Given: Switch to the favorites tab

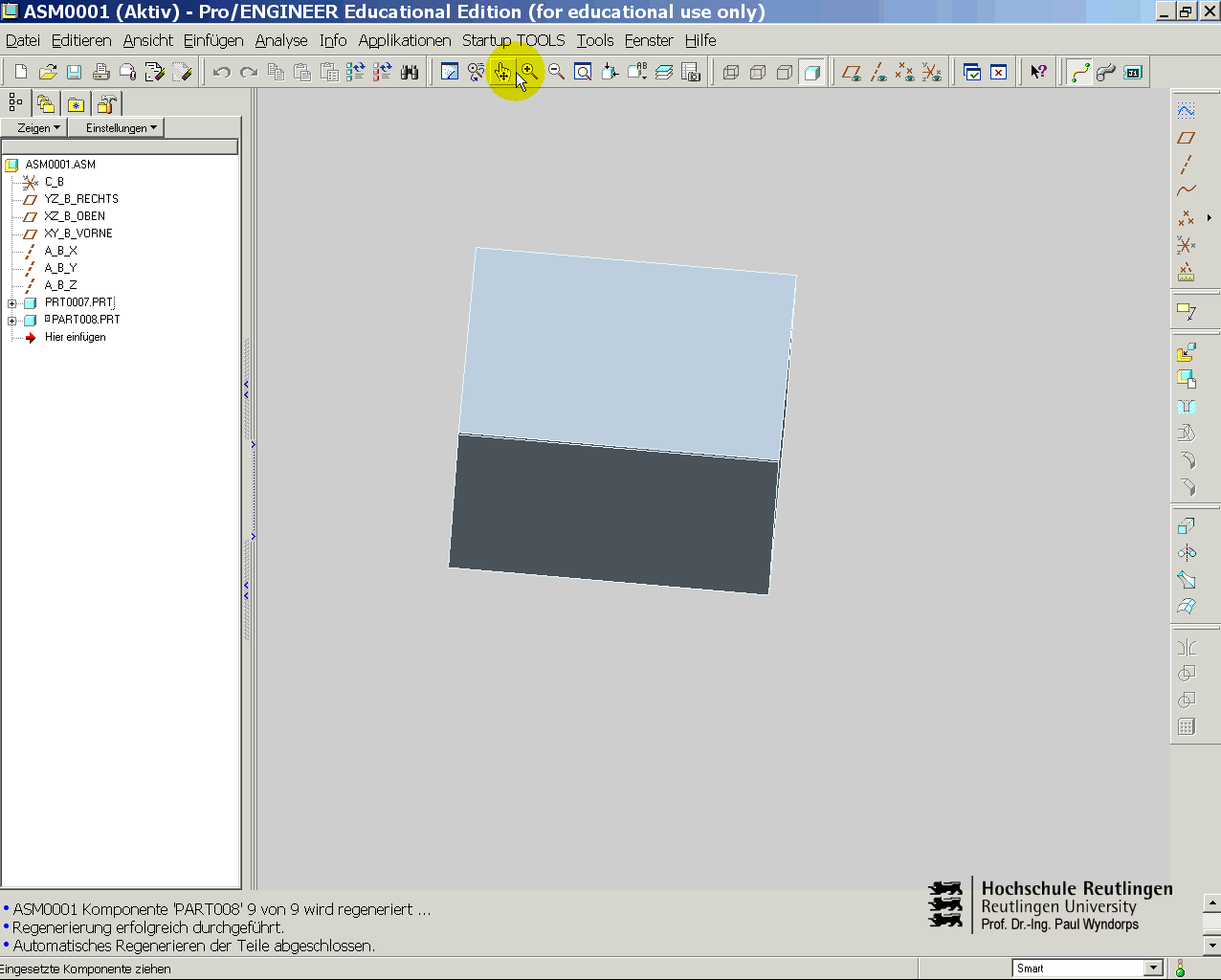Looking at the screenshot, I should click(x=76, y=103).
